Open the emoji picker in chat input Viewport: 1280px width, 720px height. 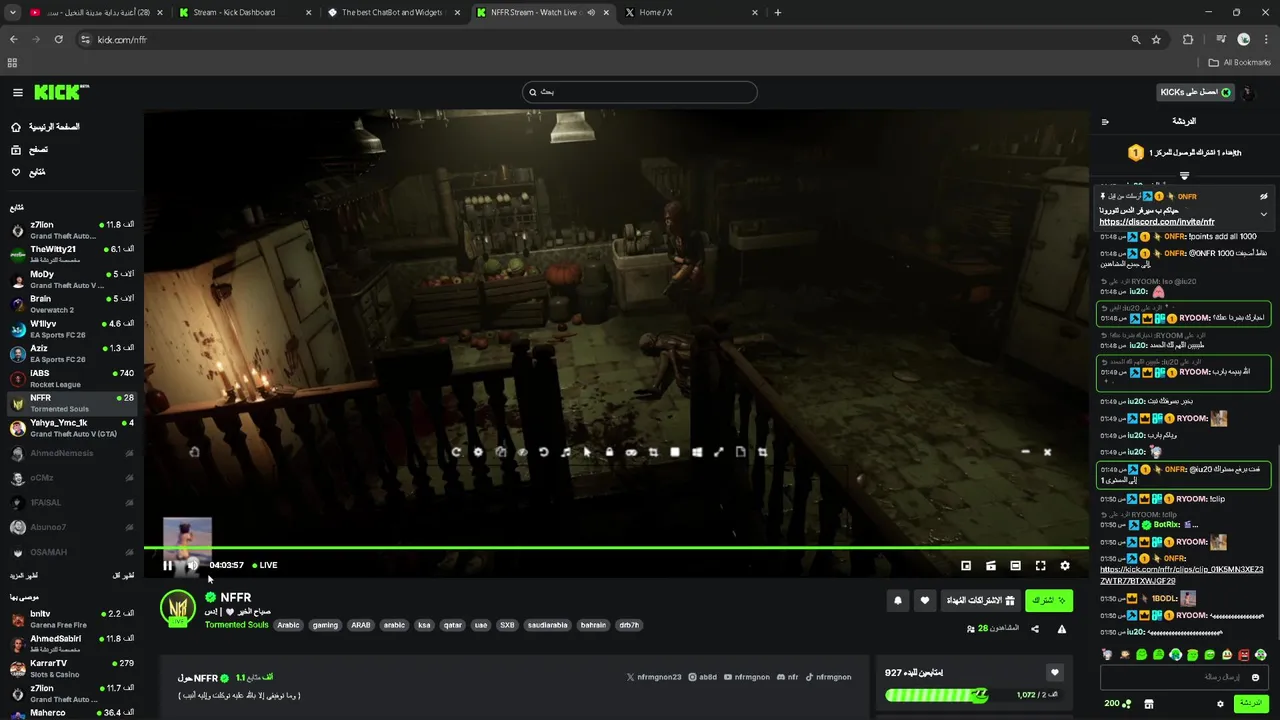1255,677
